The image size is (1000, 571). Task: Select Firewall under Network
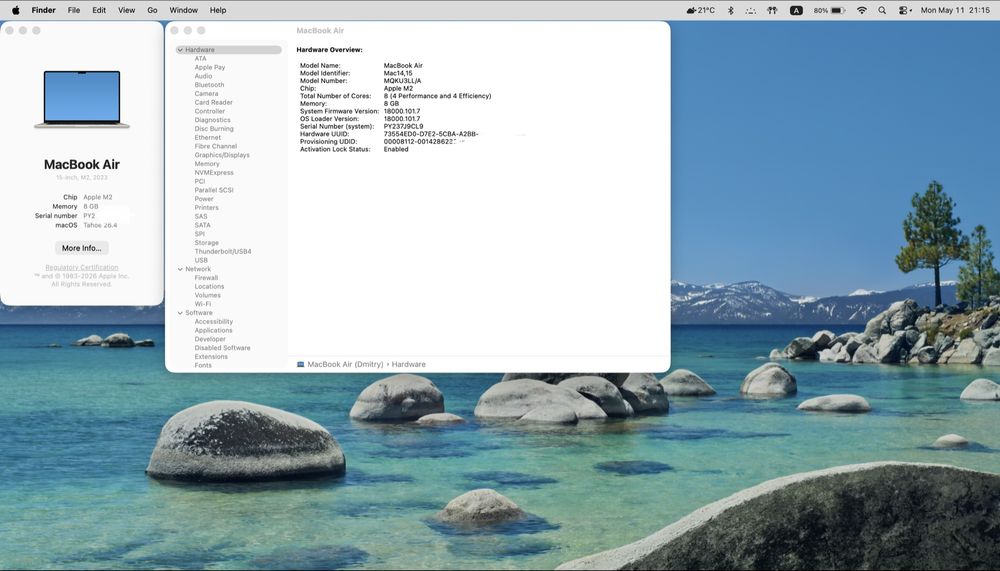pyautogui.click(x=206, y=278)
